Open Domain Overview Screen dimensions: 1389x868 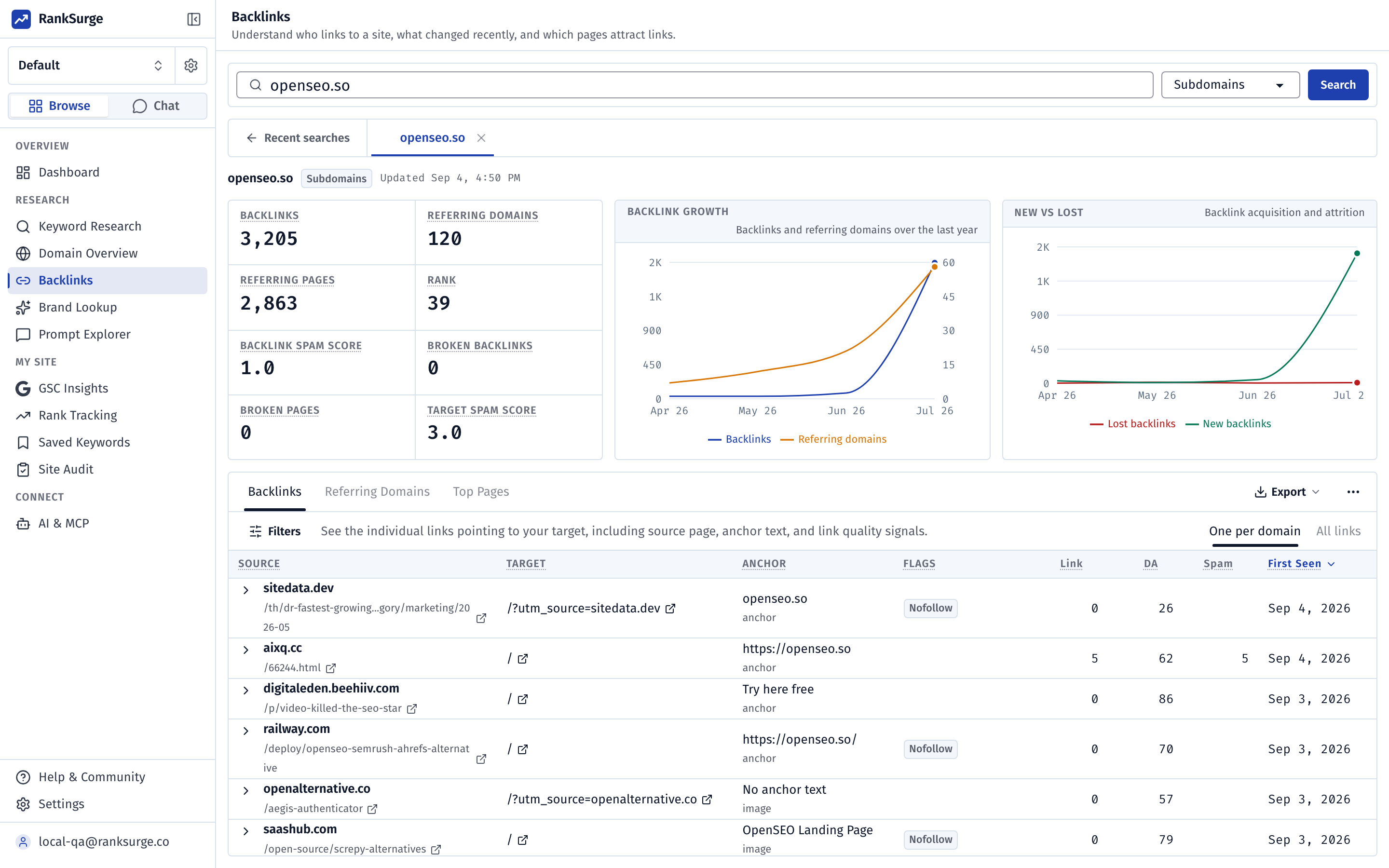pyautogui.click(x=108, y=253)
